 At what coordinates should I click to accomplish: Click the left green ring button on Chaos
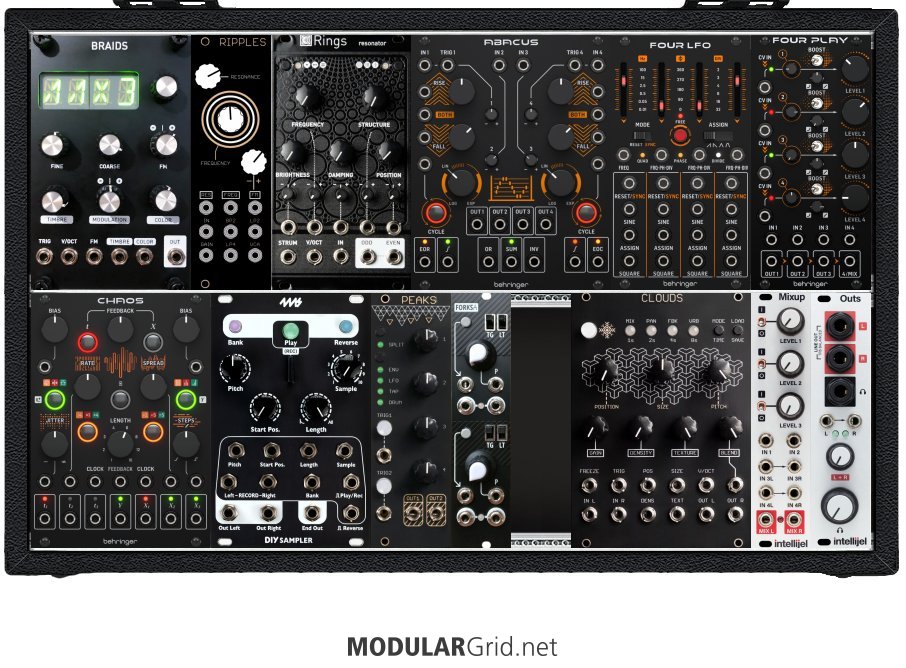click(55, 399)
